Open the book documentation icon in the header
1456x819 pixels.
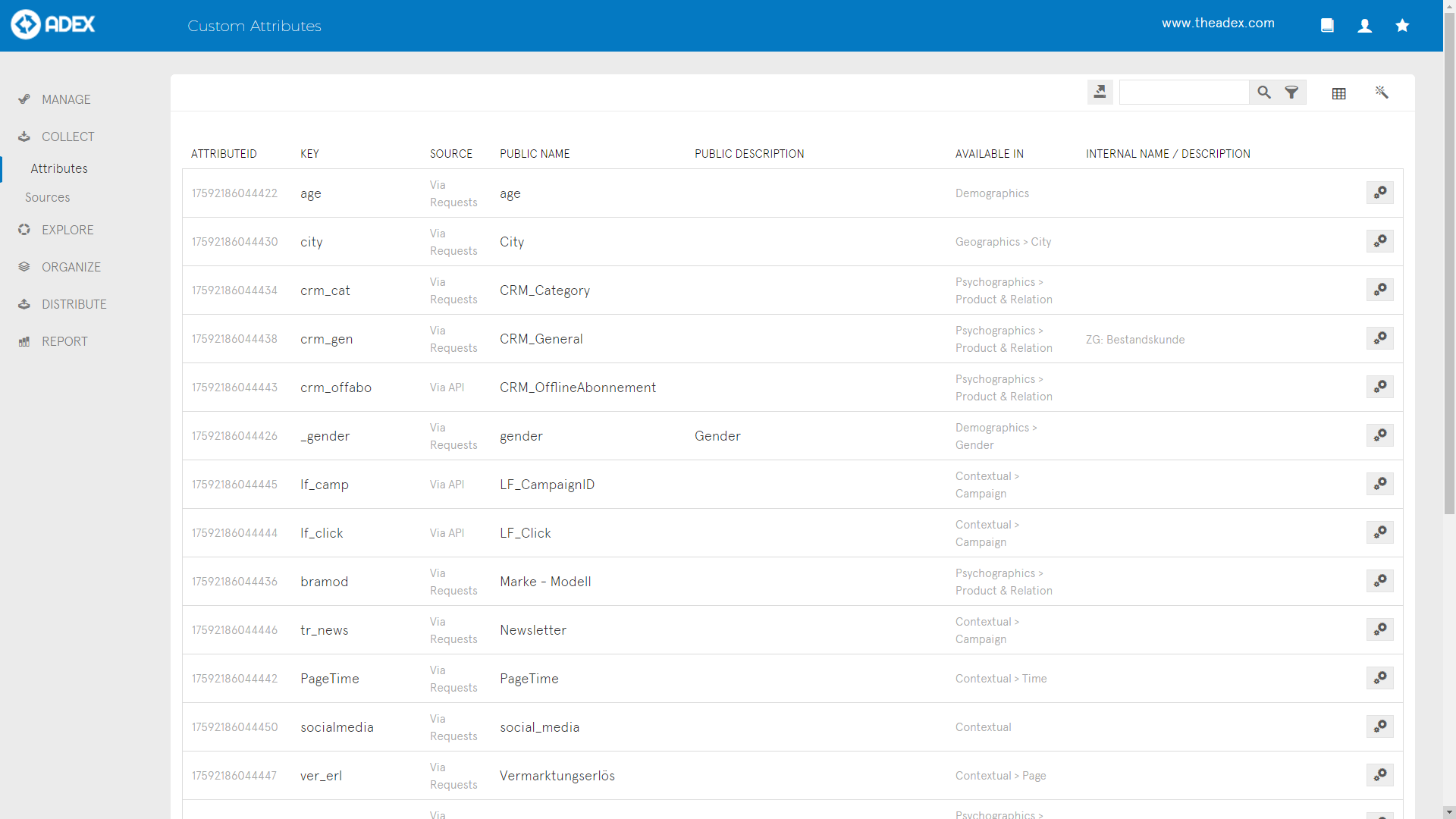[x=1327, y=26]
